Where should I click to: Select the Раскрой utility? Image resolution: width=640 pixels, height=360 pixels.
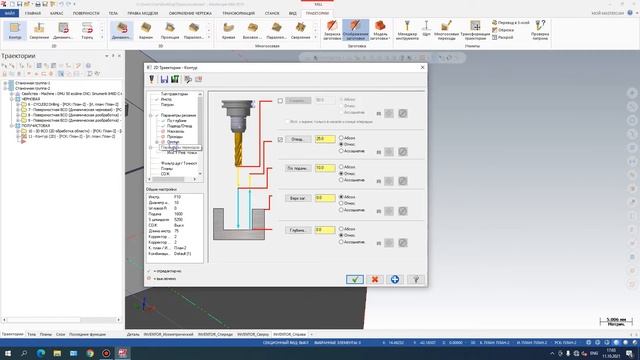(502, 38)
